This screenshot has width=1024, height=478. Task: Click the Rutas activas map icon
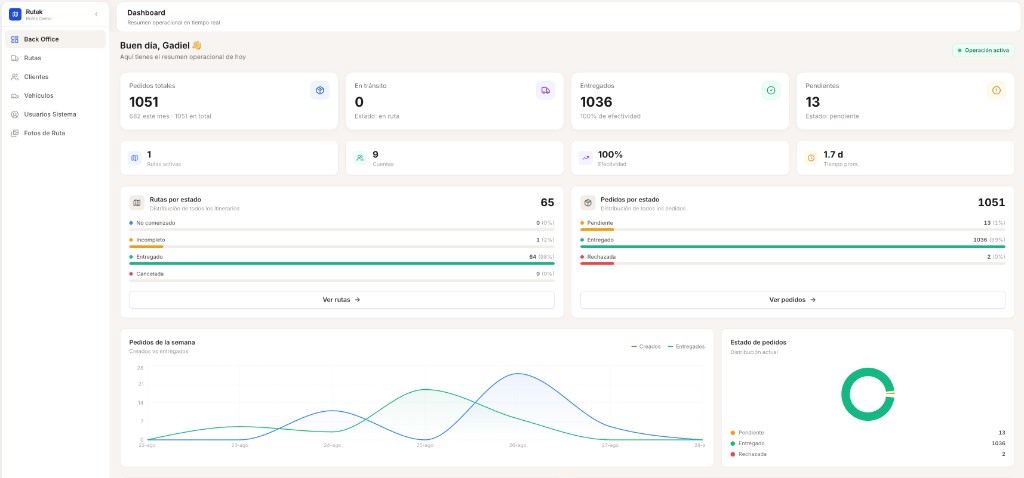click(x=135, y=158)
